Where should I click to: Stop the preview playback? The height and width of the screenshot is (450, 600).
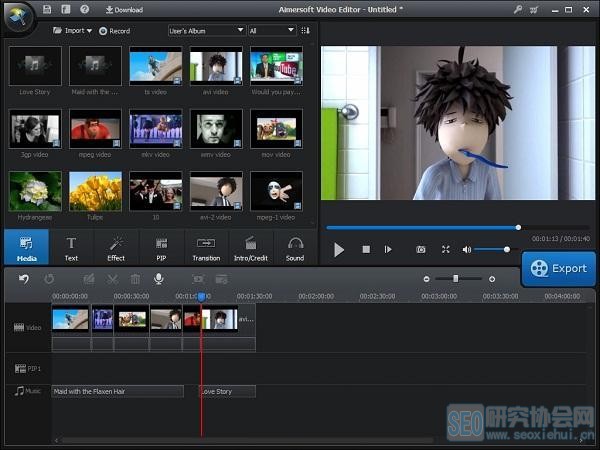(366, 249)
